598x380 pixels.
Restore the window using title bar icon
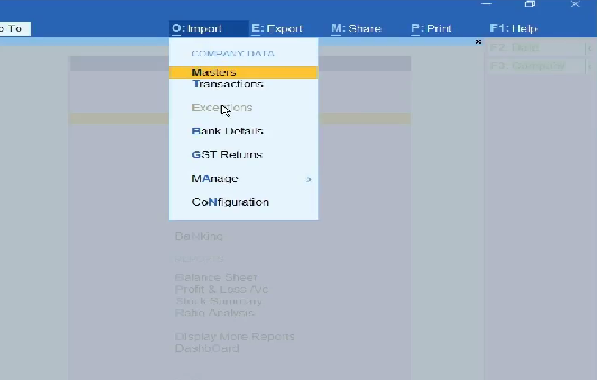(530, 4)
